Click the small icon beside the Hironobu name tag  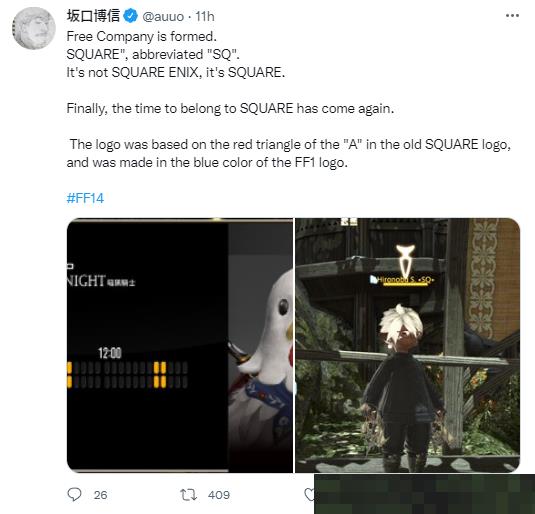(374, 280)
